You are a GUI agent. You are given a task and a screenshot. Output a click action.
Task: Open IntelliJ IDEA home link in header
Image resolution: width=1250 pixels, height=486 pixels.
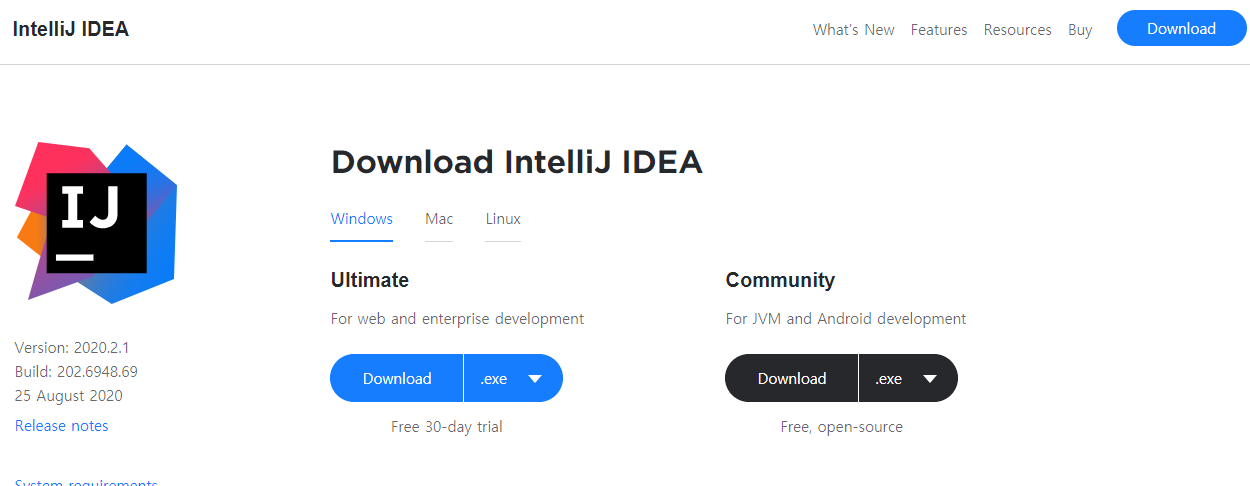pyautogui.click(x=71, y=29)
